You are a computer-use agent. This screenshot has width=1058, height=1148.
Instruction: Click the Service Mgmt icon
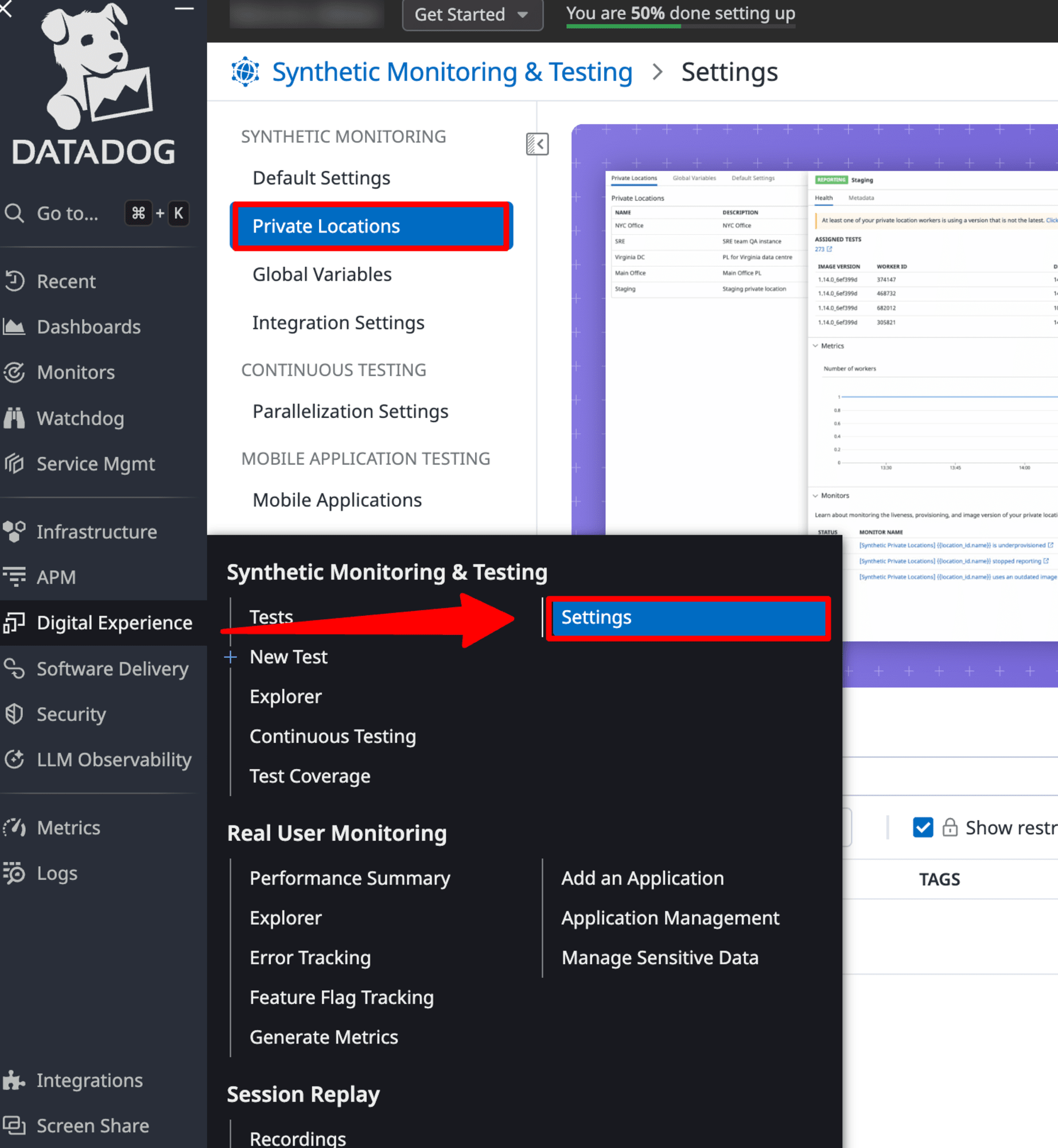[14, 463]
